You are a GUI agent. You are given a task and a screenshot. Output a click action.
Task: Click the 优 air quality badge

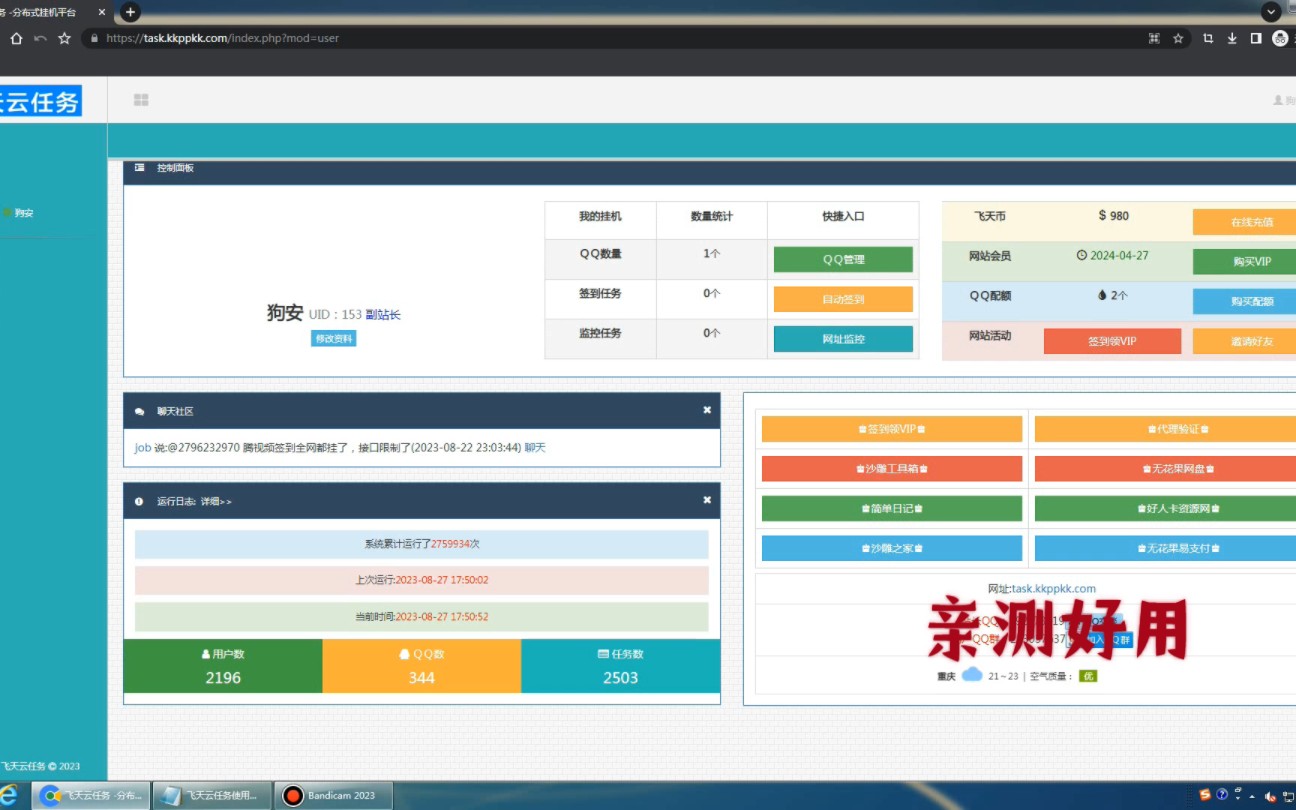tap(1088, 676)
